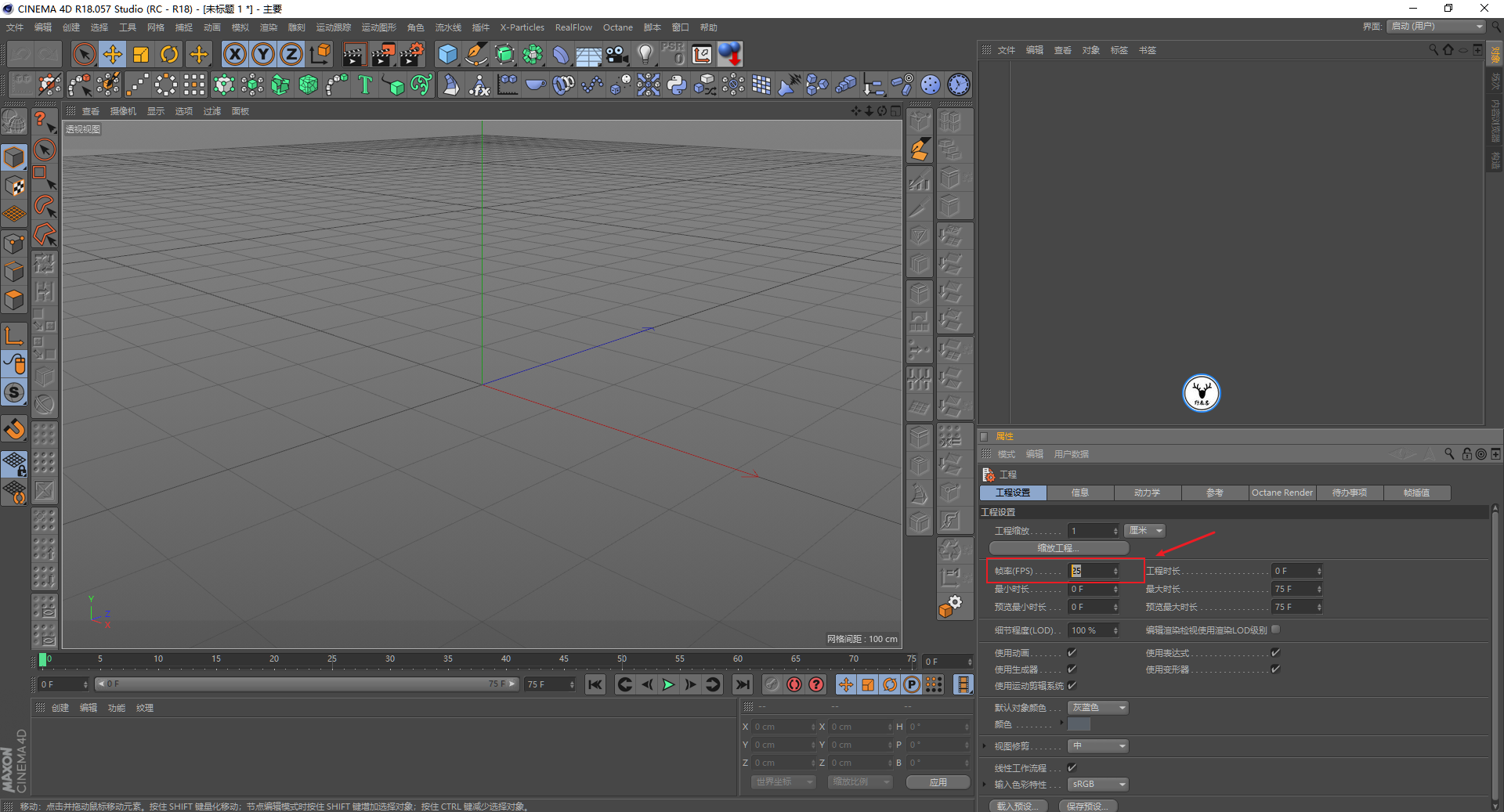The height and width of the screenshot is (812, 1504).
Task: Open 视图修剪 dropdown
Action: tap(1097, 746)
